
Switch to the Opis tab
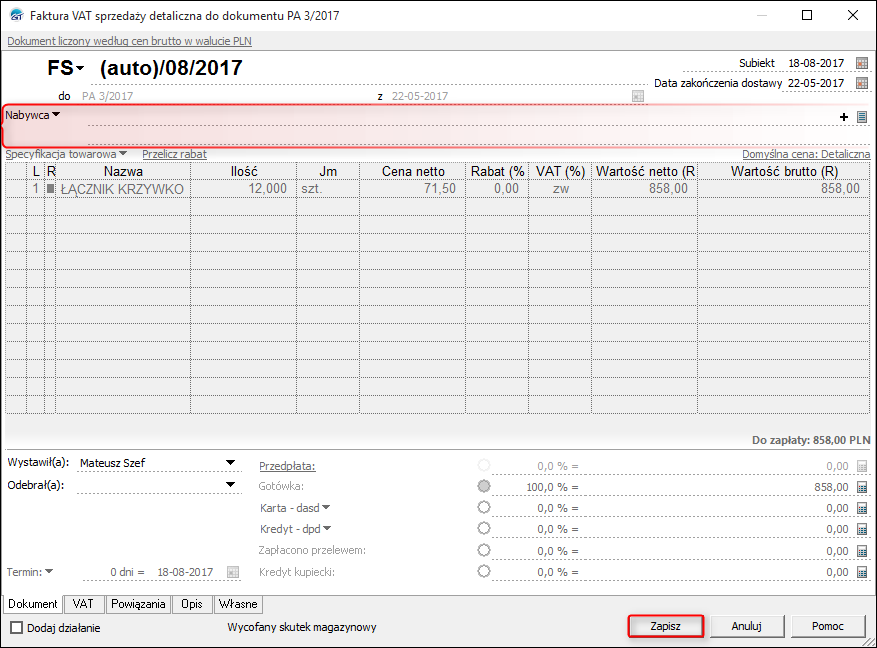192,604
